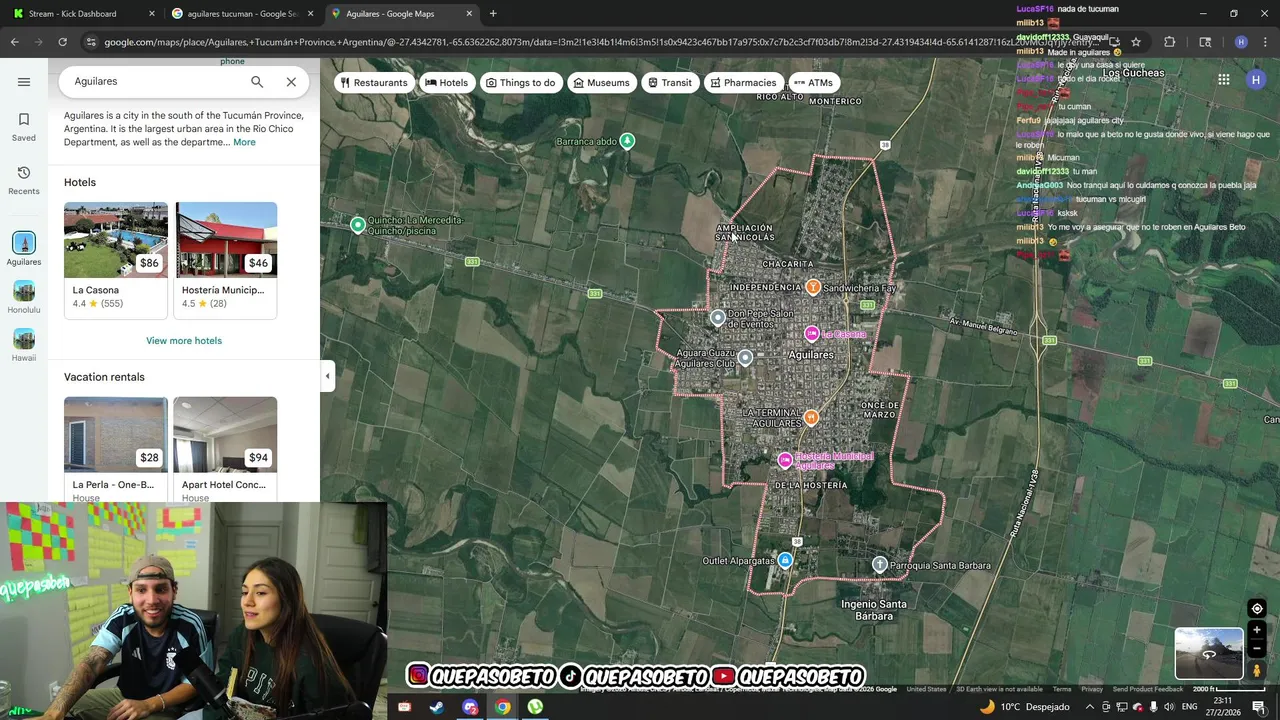The image size is (1280, 720).
Task: Open Google account avatar on map
Action: [1256, 80]
